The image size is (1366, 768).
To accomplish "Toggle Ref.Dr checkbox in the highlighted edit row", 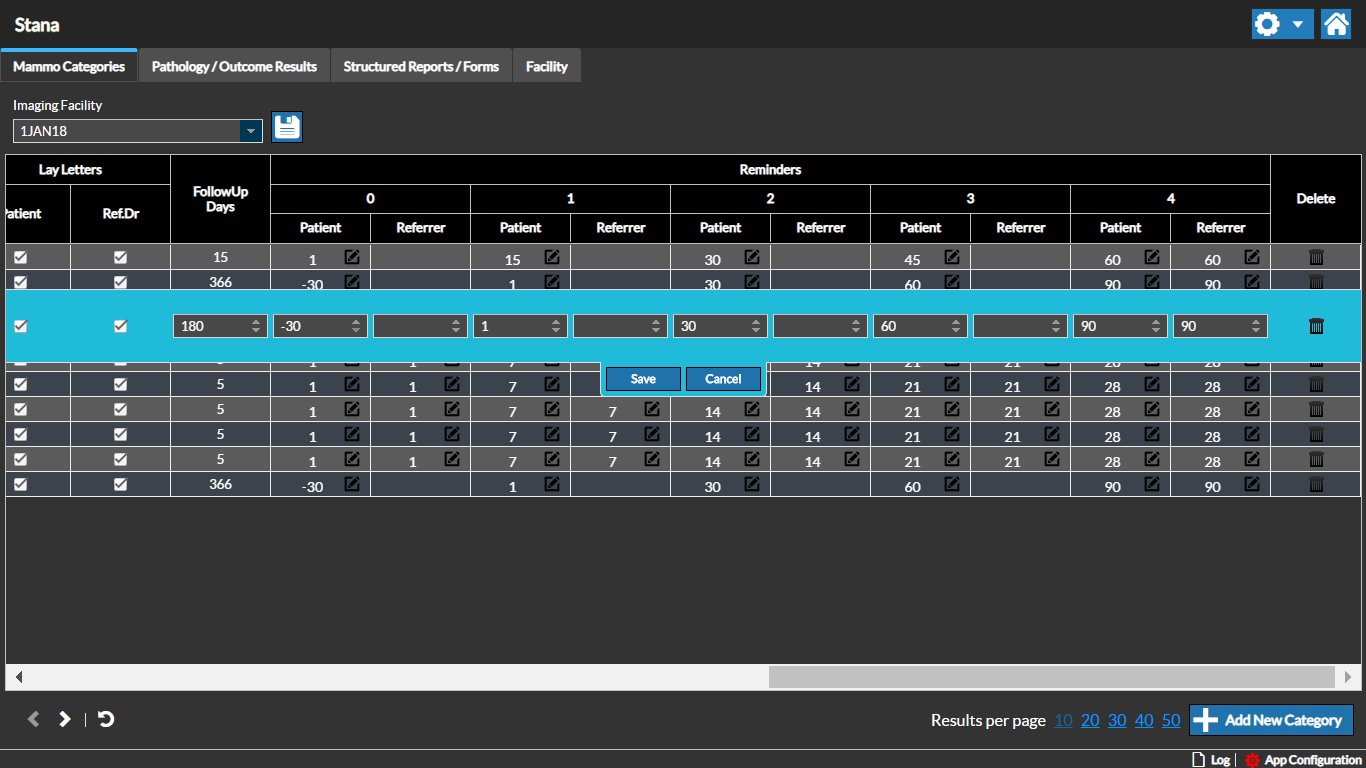I will click(x=121, y=326).
